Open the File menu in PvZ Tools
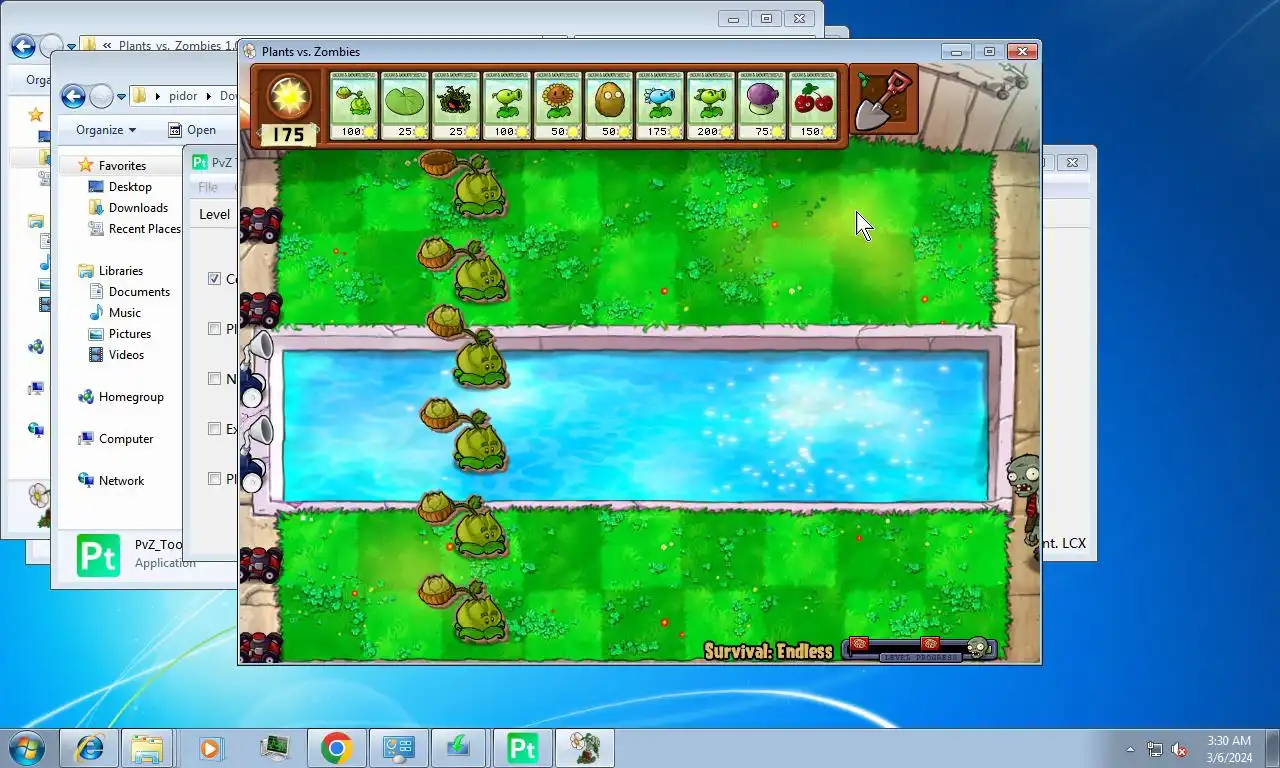This screenshot has height=768, width=1280. coord(208,187)
